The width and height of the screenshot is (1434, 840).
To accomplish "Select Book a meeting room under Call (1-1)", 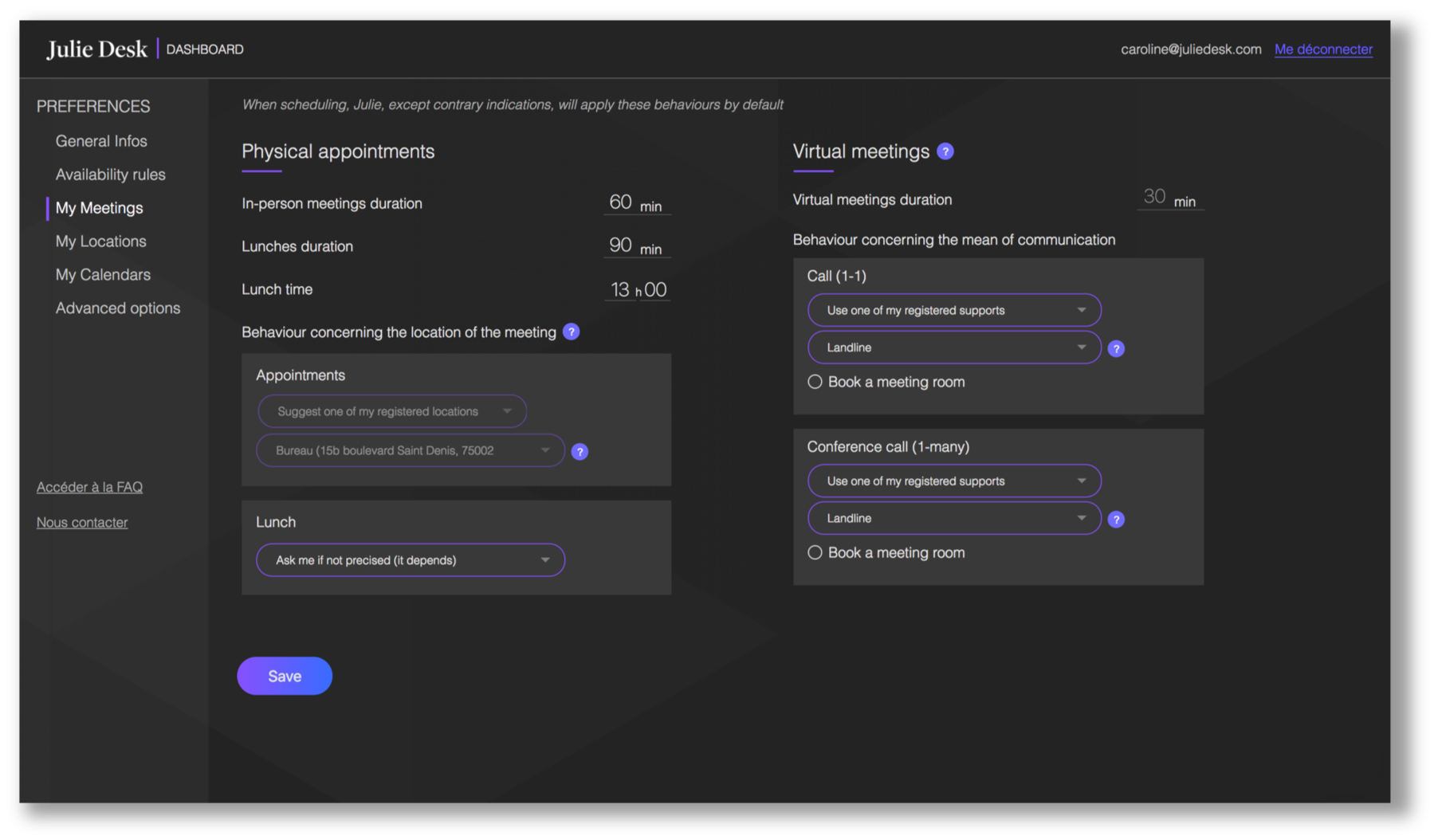I will (815, 382).
